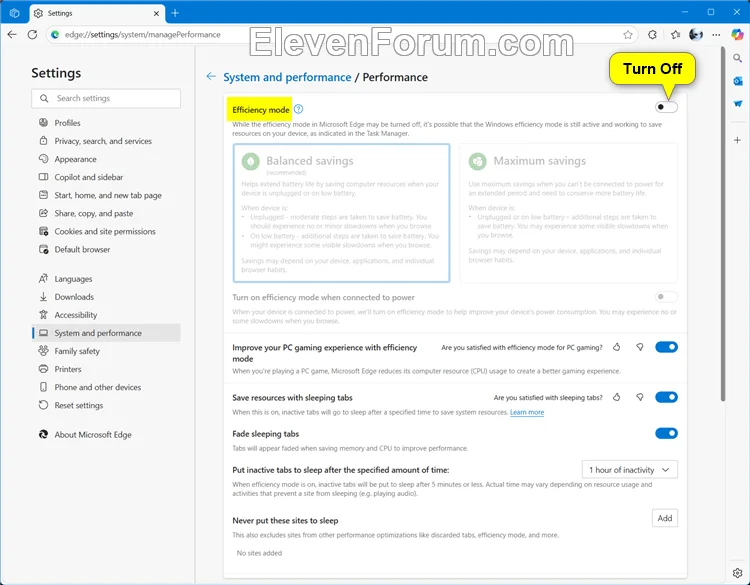Give thumbs down for sleeping tabs
The width and height of the screenshot is (750, 585).
pyautogui.click(x=640, y=397)
